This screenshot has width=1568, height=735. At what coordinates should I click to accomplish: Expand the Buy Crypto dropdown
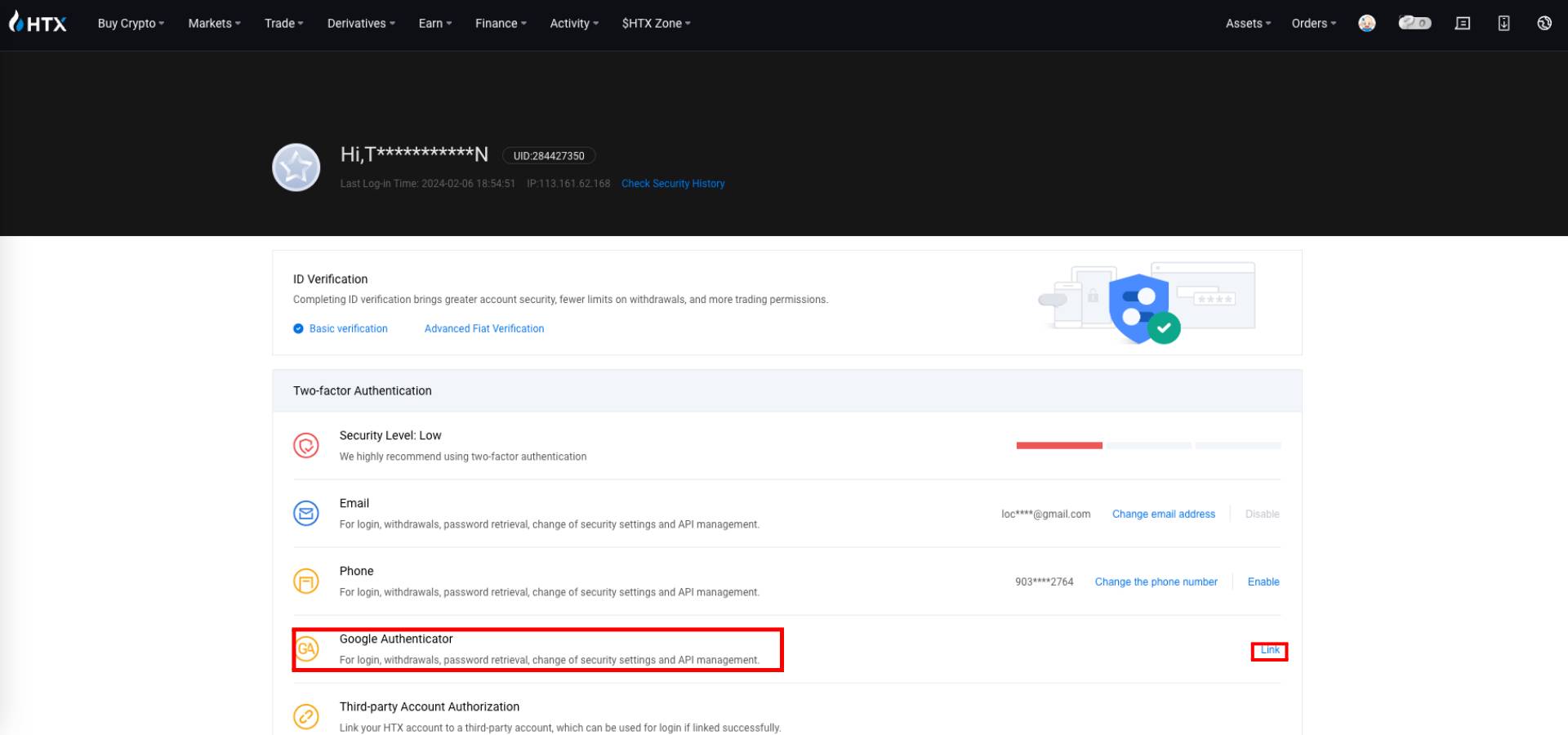[x=131, y=24]
